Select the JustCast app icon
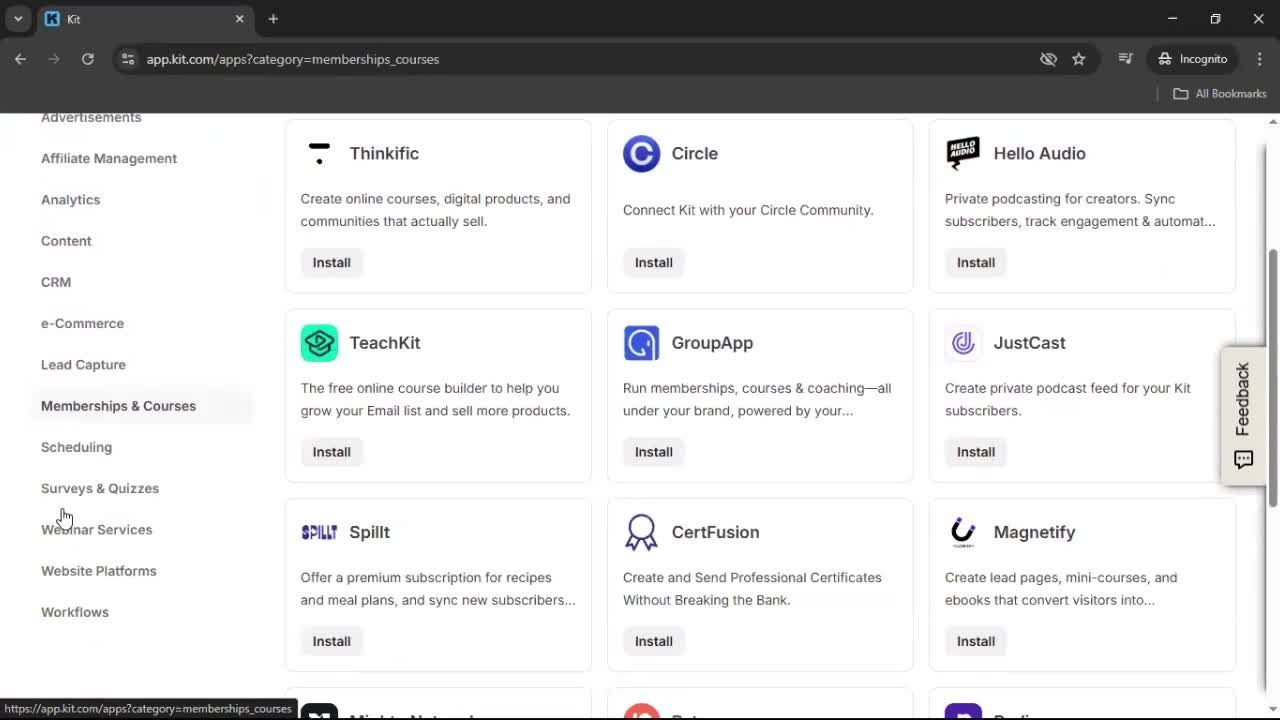Screen dimensions: 1280x720 pos(962,342)
